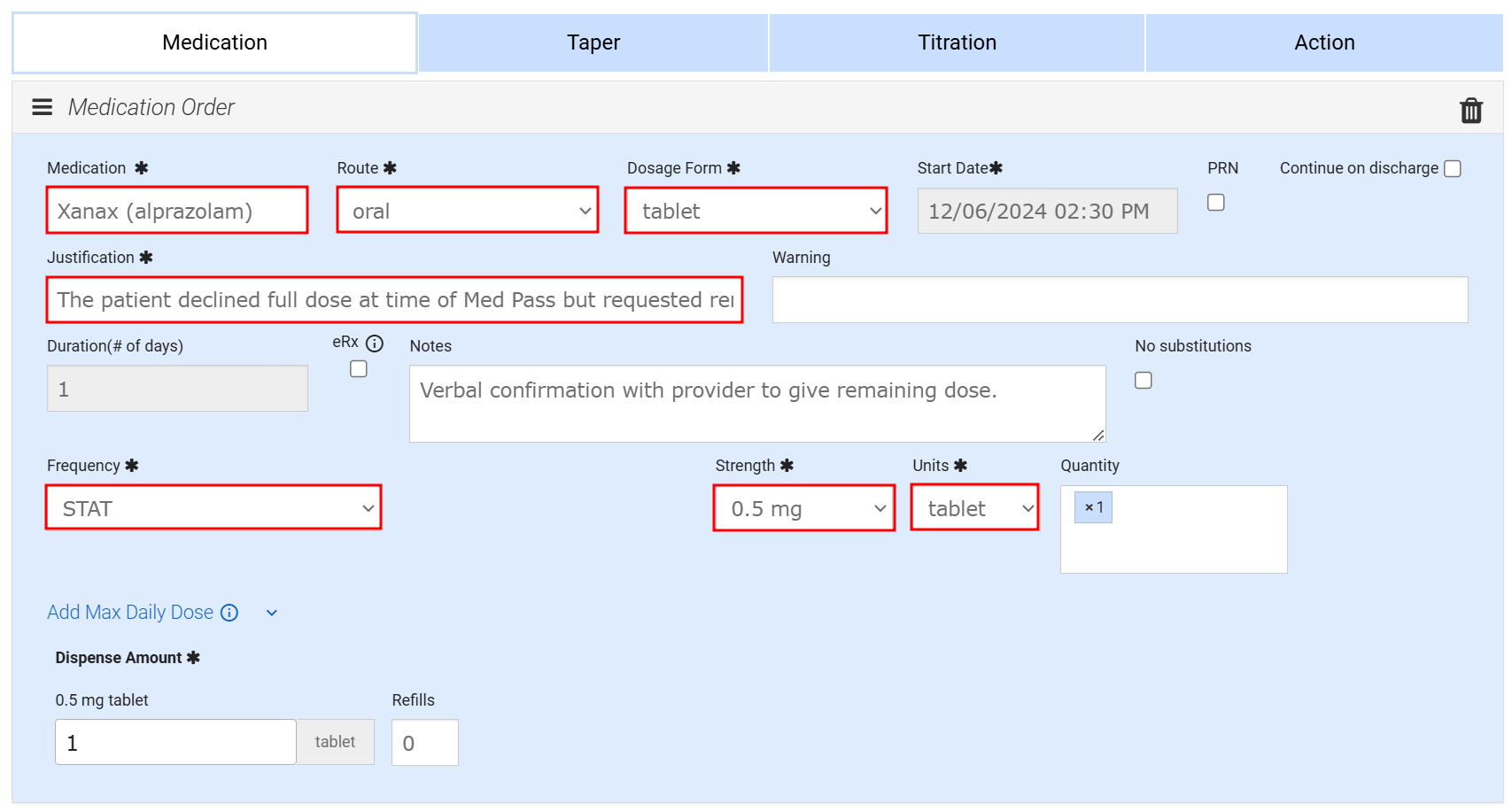Click into the Warning text field
The image size is (1512, 811).
[1120, 300]
